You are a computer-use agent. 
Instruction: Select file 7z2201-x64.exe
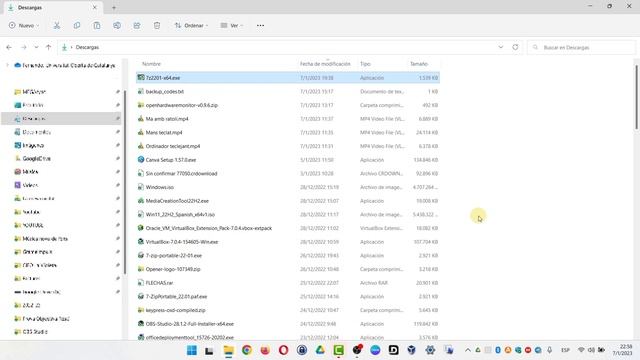288,78
